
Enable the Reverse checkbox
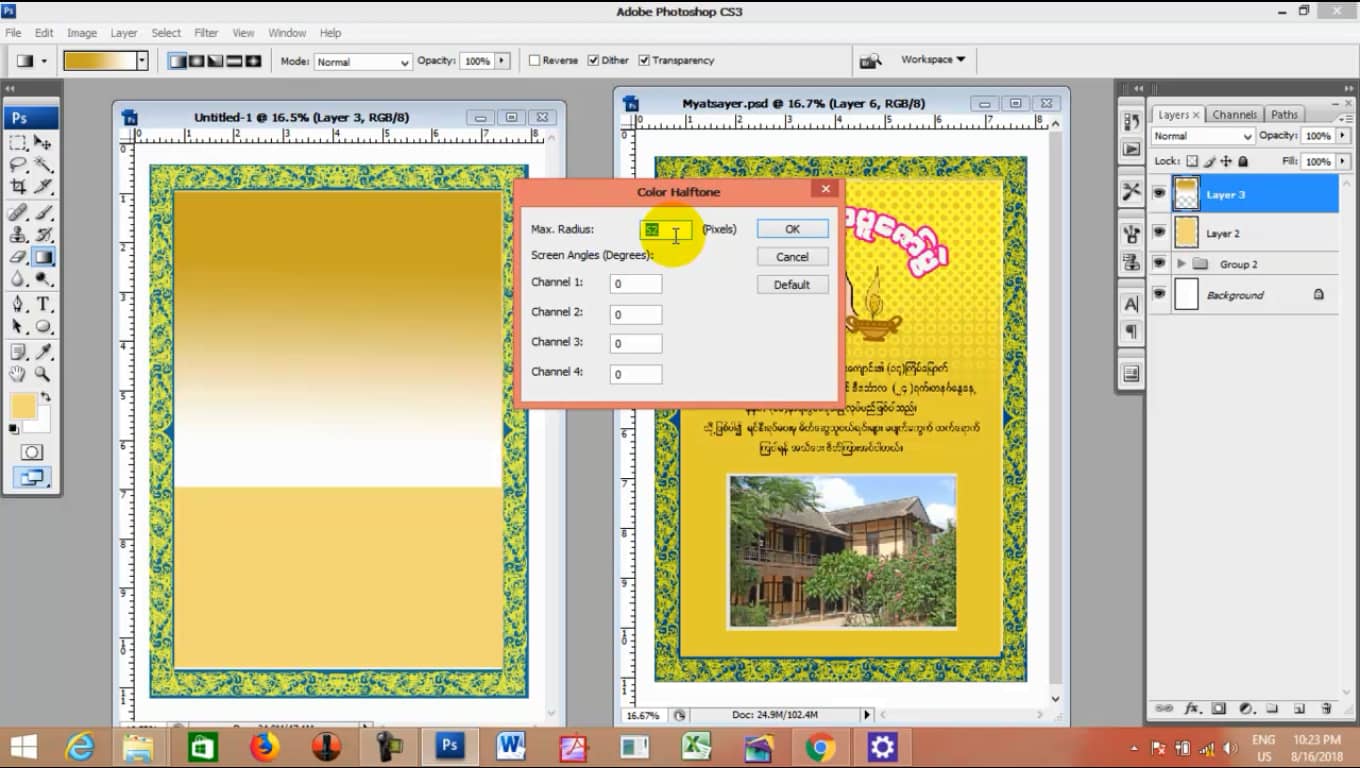(534, 60)
